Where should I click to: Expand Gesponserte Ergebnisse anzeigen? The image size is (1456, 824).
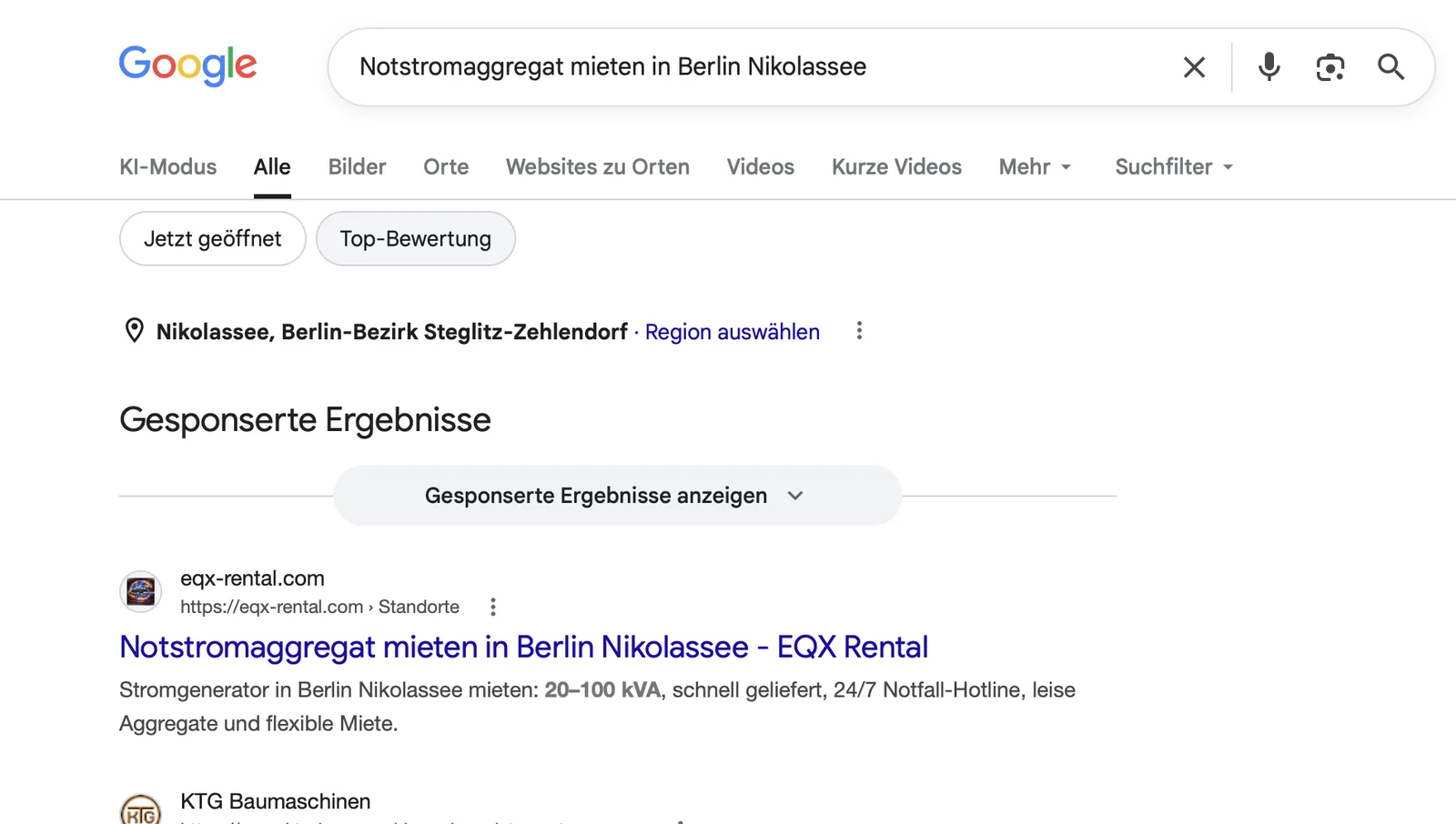coord(617,496)
